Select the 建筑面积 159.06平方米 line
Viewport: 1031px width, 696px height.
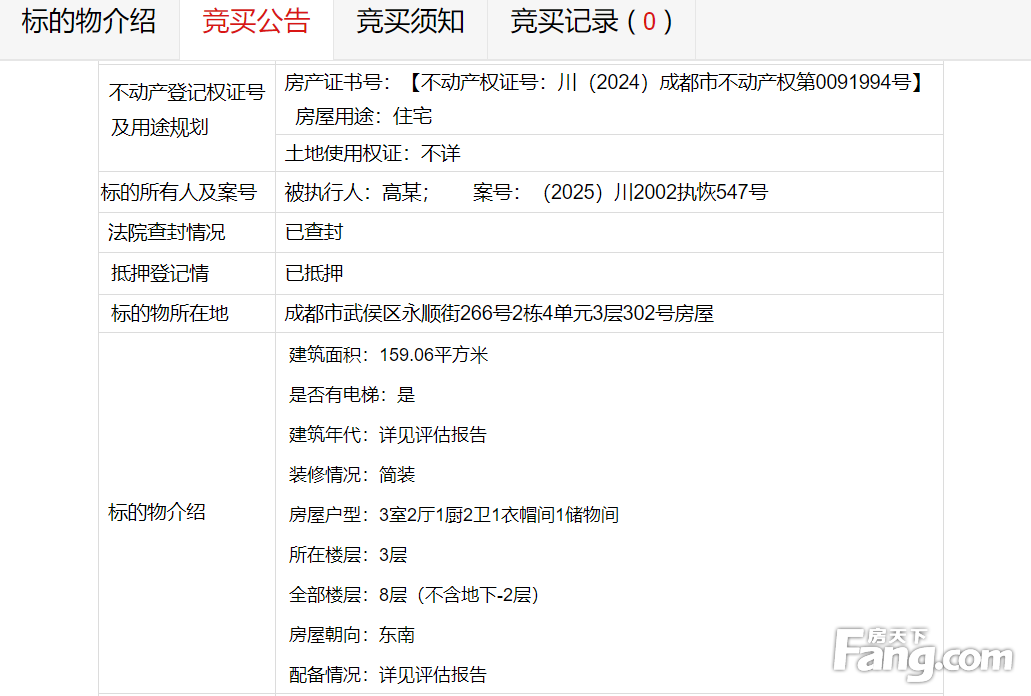pos(388,355)
